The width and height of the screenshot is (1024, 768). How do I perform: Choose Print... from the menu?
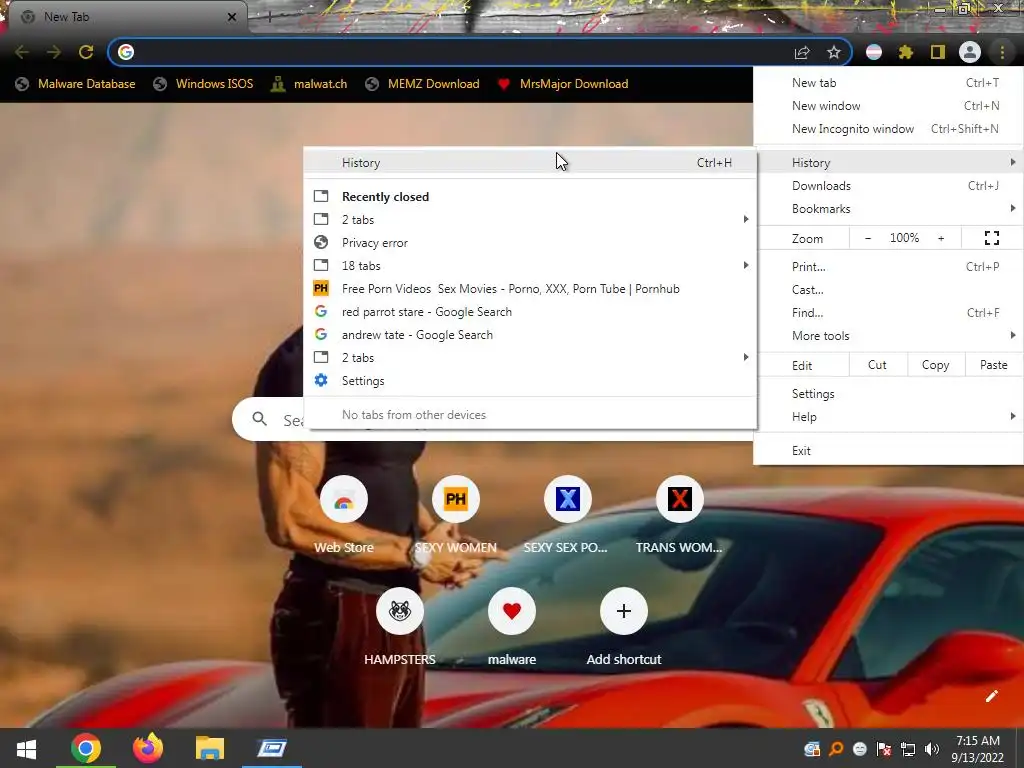pos(888,266)
